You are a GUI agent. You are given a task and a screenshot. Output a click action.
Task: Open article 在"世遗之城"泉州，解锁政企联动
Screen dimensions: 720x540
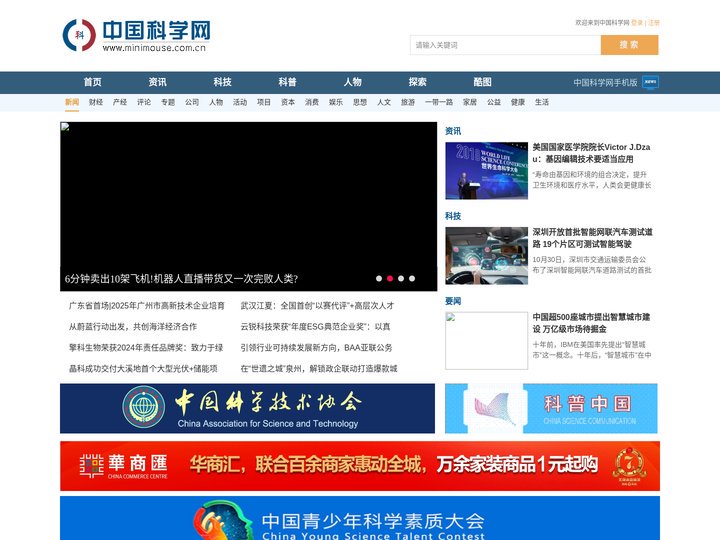319,369
